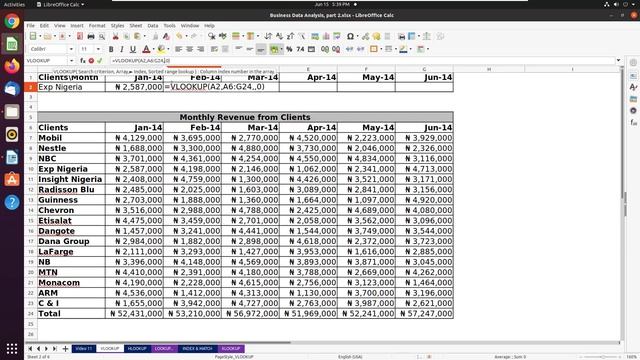
Task: Open Print Preview magnifier icon
Action: pos(102,36)
